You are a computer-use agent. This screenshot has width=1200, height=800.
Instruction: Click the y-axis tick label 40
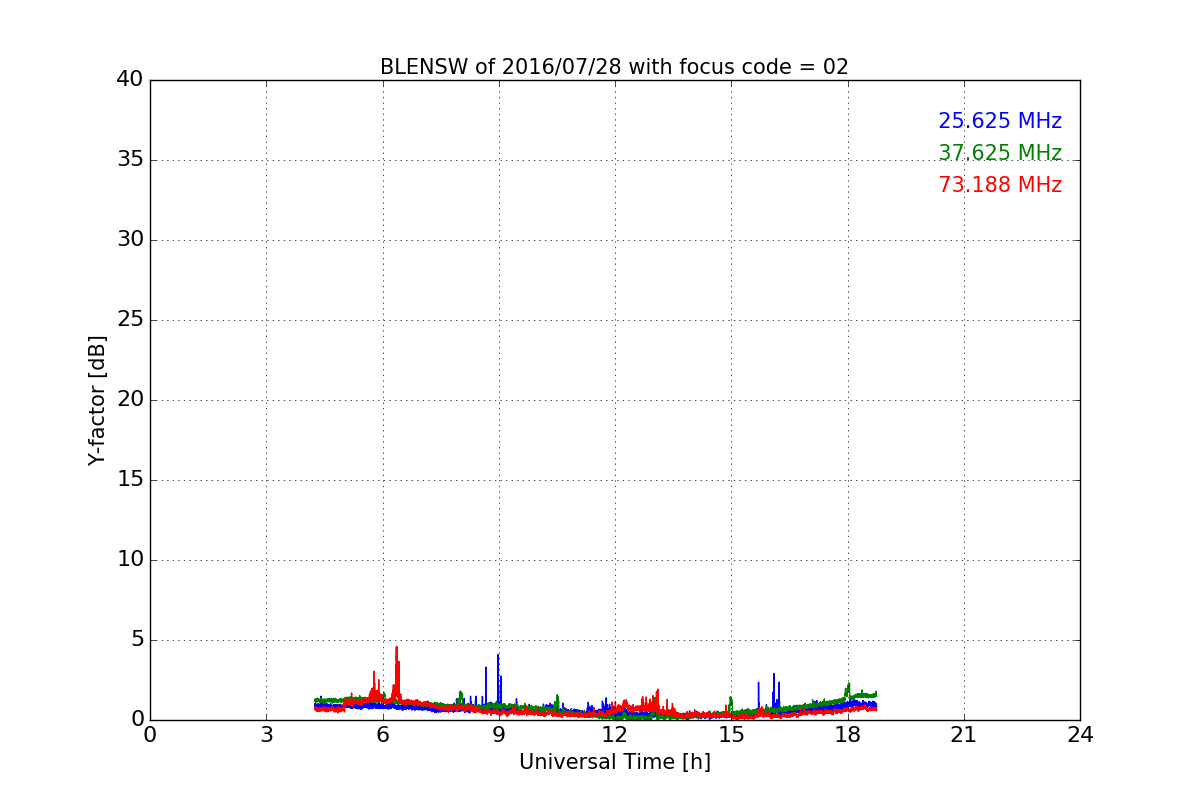[129, 80]
